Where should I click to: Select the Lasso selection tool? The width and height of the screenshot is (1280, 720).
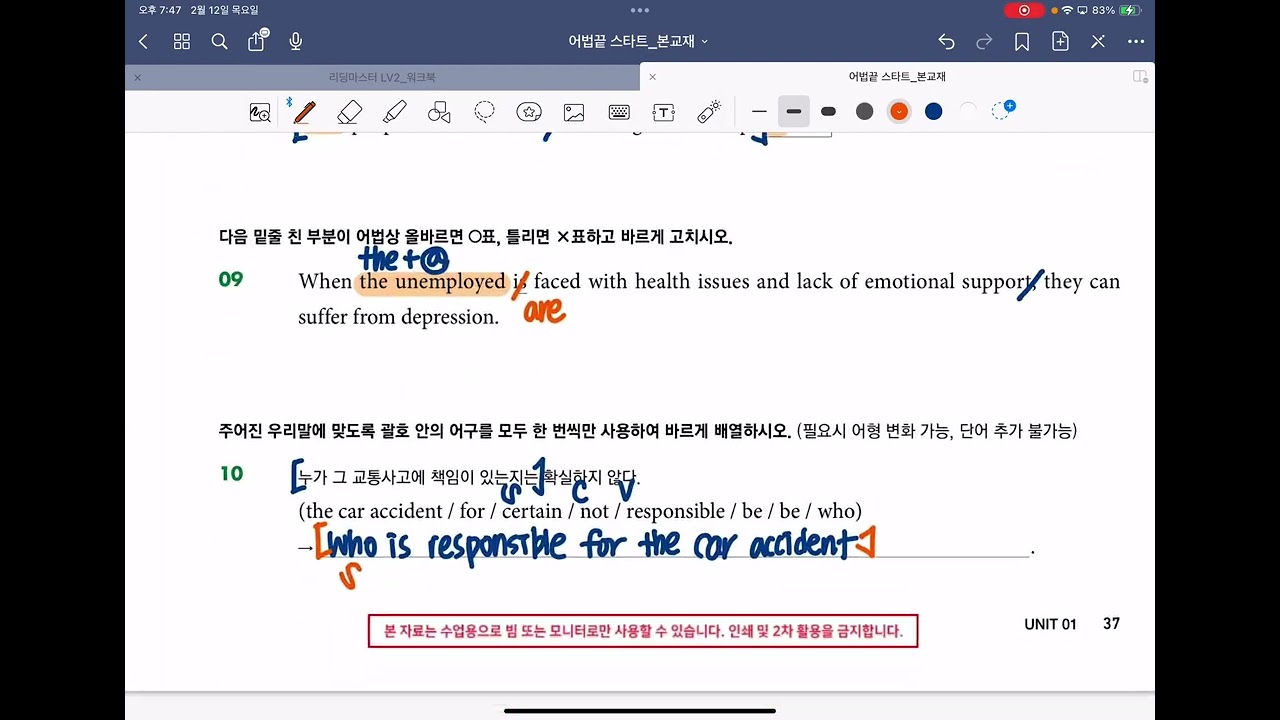(484, 112)
